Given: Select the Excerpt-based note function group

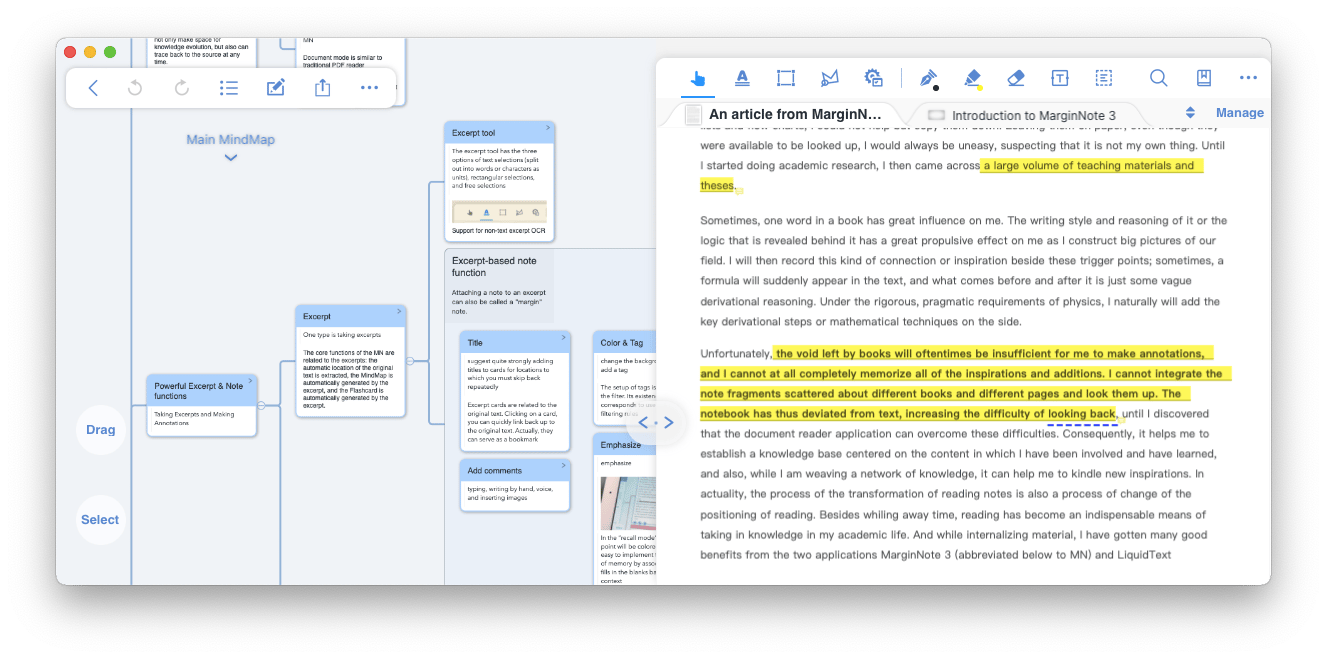Looking at the screenshot, I should pyautogui.click(x=498, y=285).
